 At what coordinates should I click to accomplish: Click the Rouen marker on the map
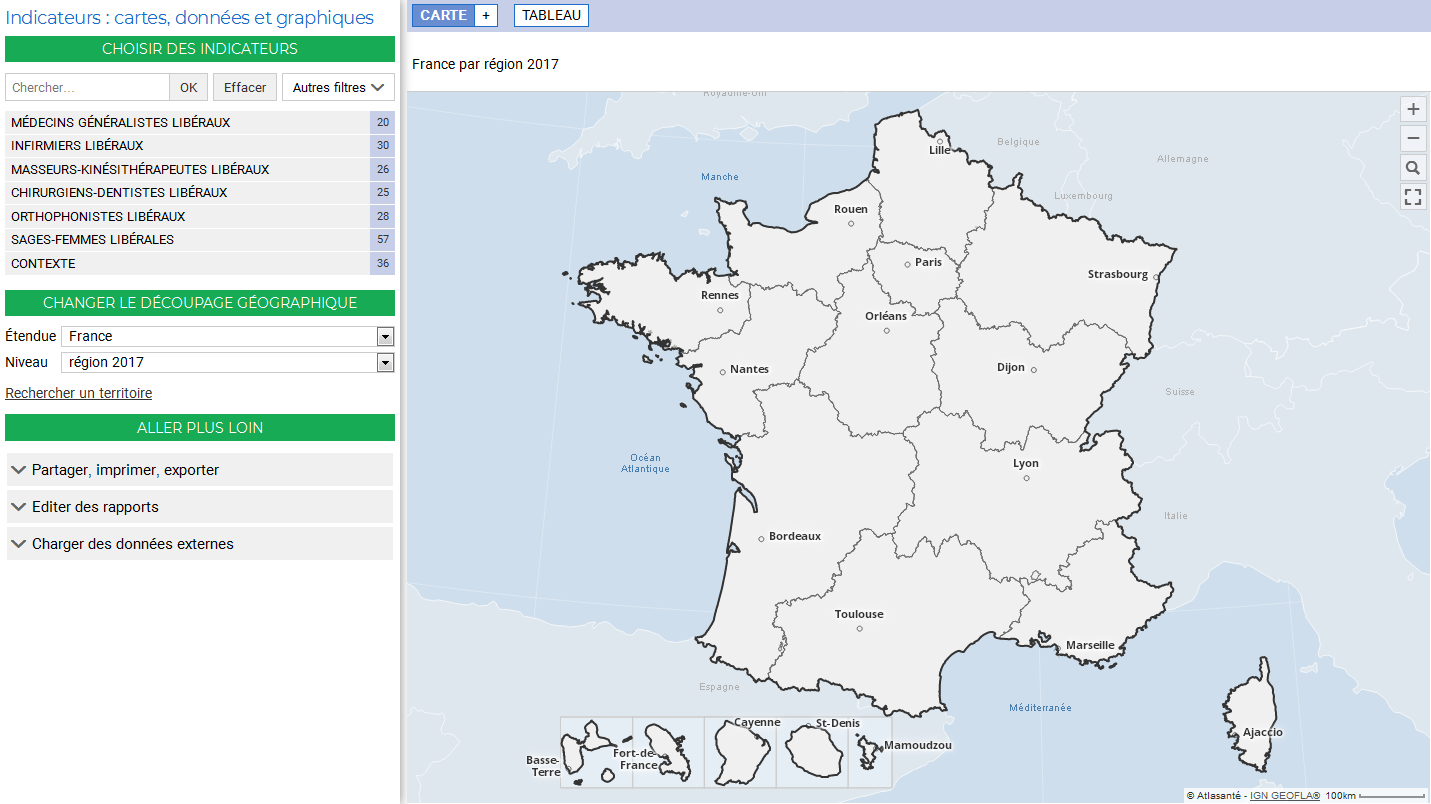(851, 223)
